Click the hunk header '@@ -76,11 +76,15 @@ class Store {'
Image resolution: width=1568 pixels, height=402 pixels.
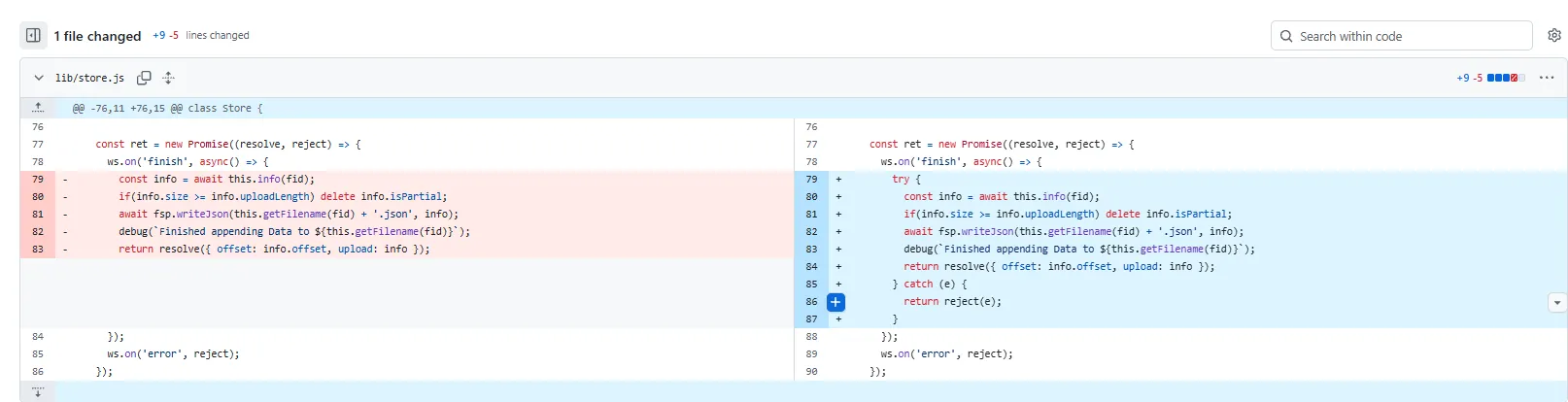(167, 109)
